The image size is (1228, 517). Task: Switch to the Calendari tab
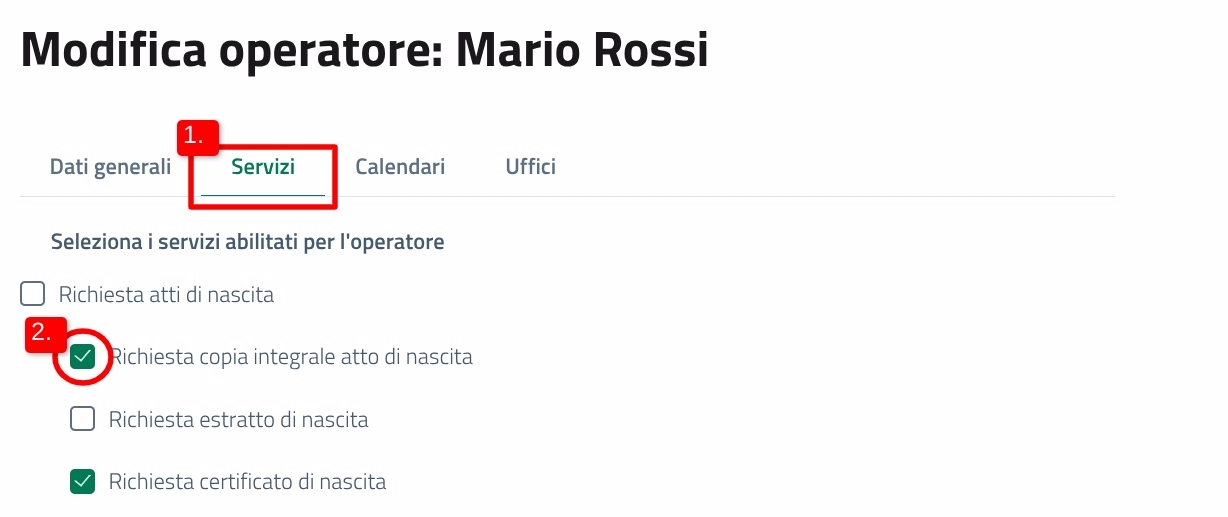point(400,167)
